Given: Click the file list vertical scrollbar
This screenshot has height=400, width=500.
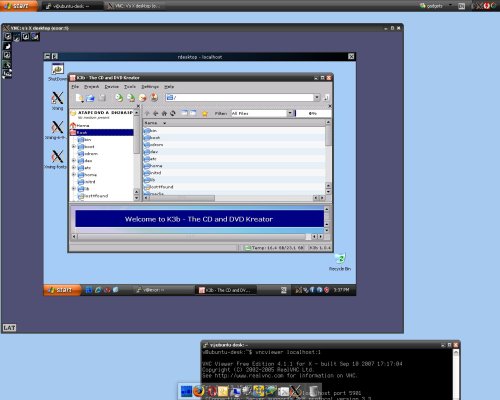Looking at the screenshot, I should tap(328, 157).
